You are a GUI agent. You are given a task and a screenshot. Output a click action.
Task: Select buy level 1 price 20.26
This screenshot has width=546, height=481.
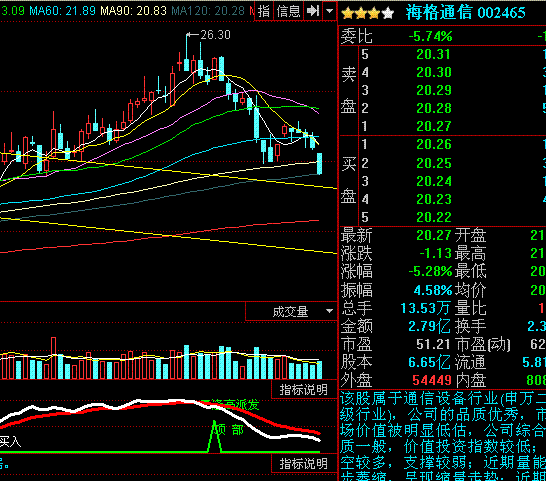(x=434, y=145)
